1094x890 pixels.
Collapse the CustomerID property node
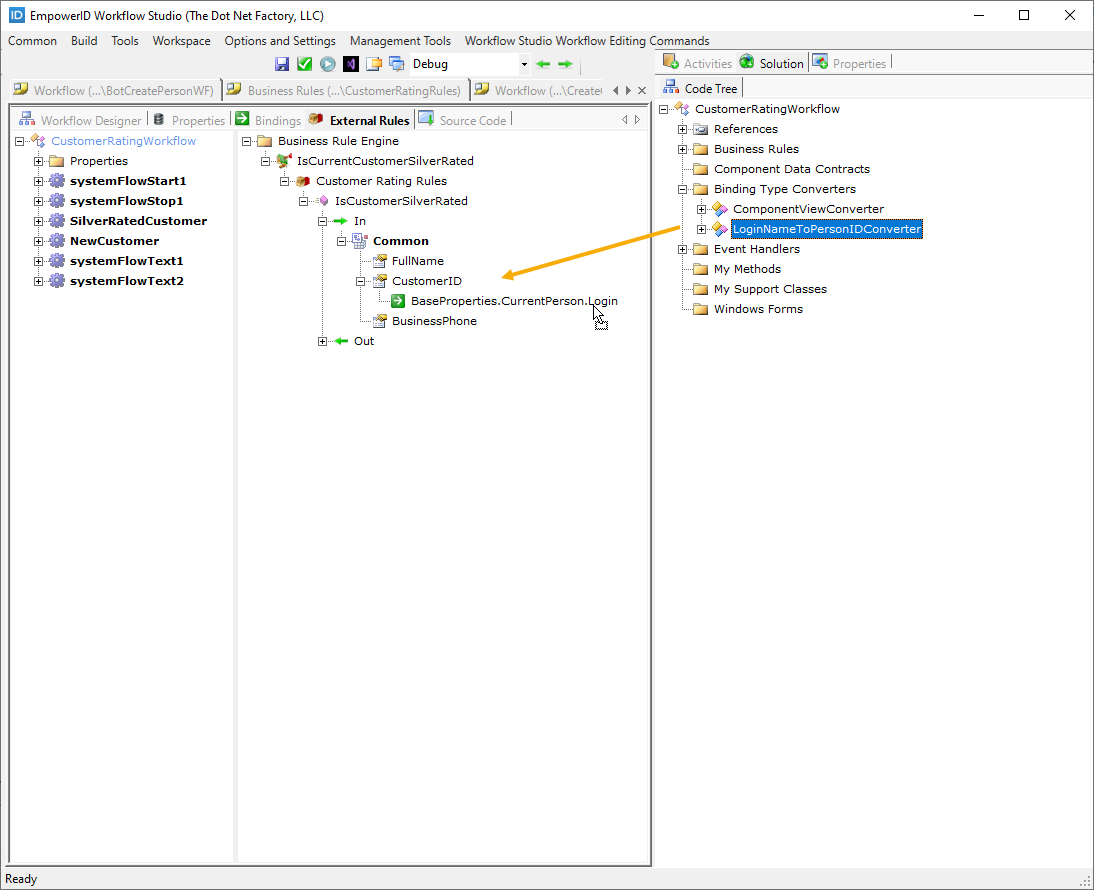pos(361,281)
